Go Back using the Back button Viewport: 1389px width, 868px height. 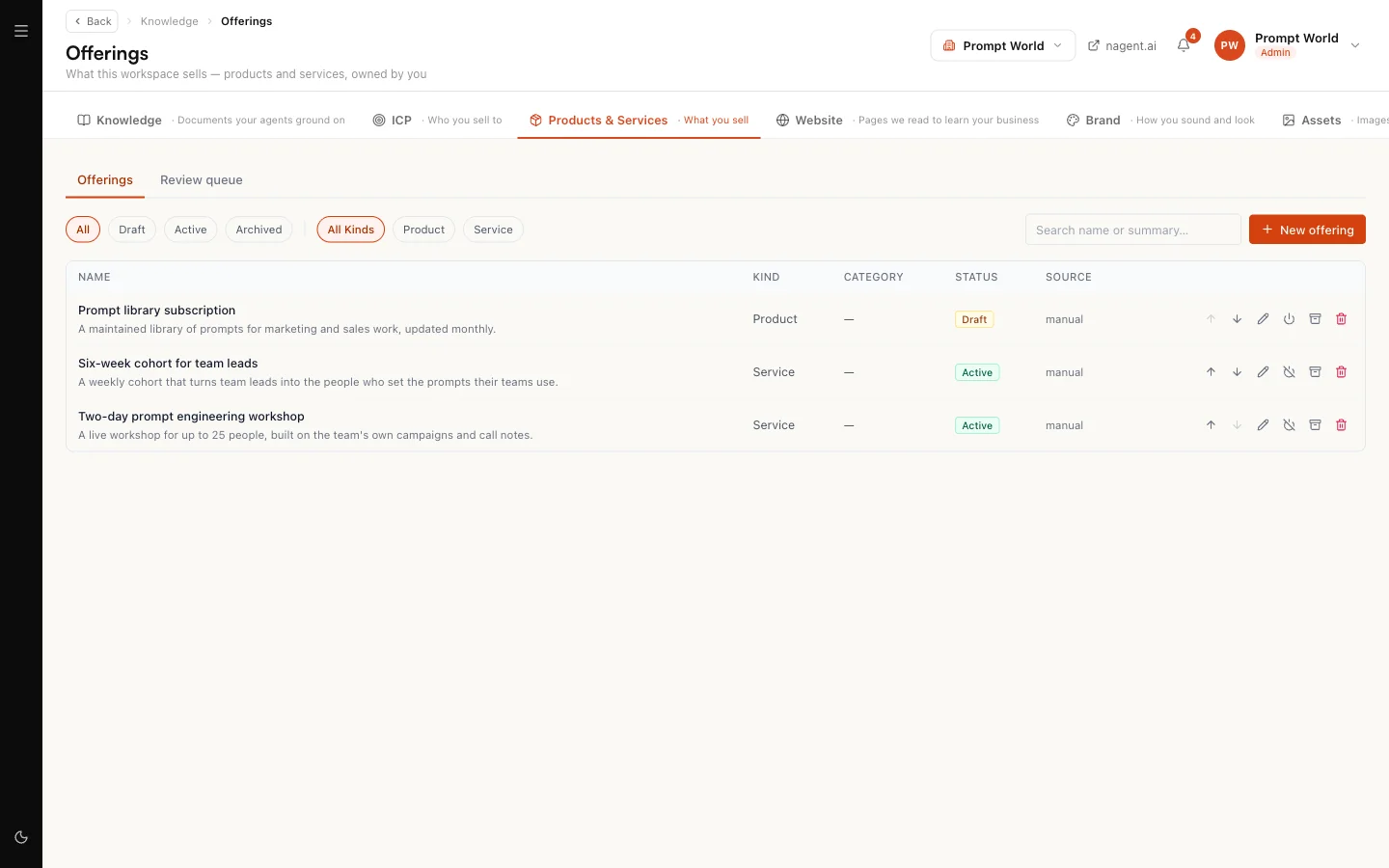coord(93,21)
